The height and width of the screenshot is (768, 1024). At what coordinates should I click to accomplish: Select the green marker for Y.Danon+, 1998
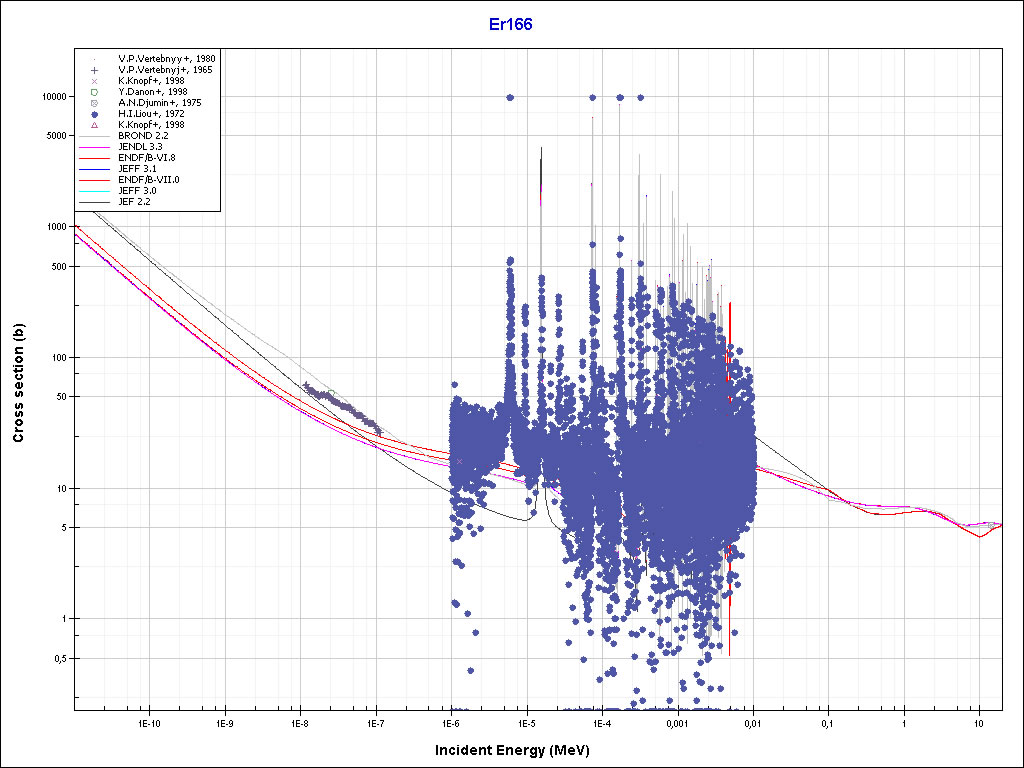[93, 92]
